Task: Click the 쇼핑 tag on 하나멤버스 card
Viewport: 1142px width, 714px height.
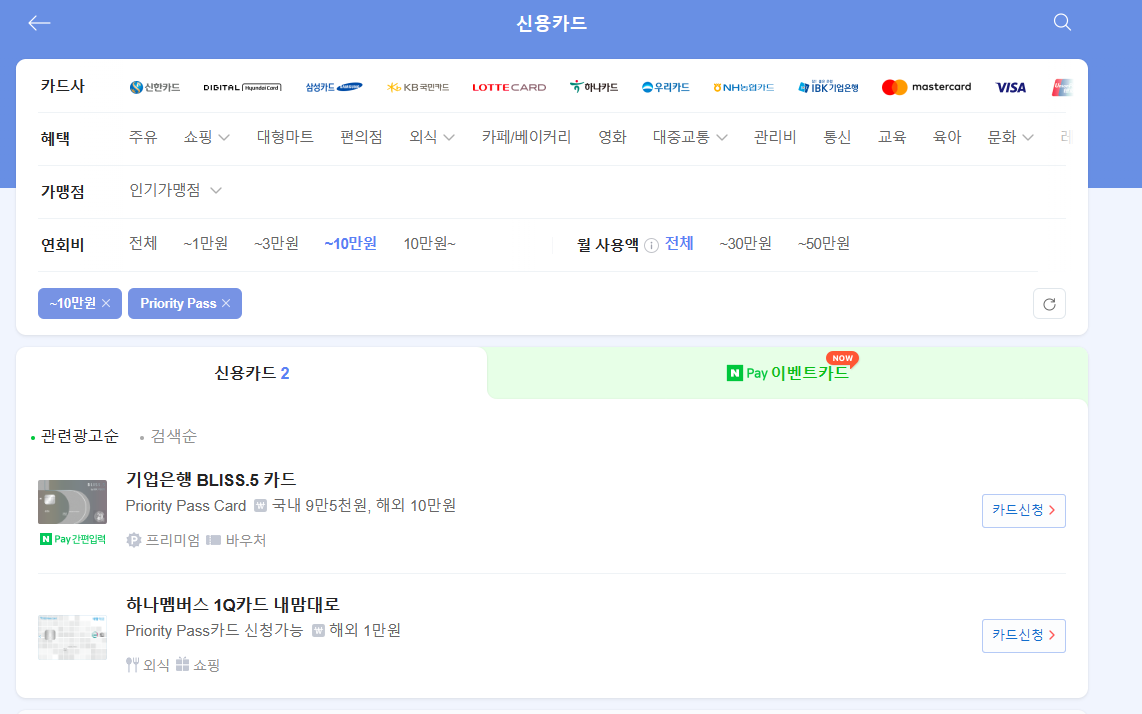Action: pos(198,665)
